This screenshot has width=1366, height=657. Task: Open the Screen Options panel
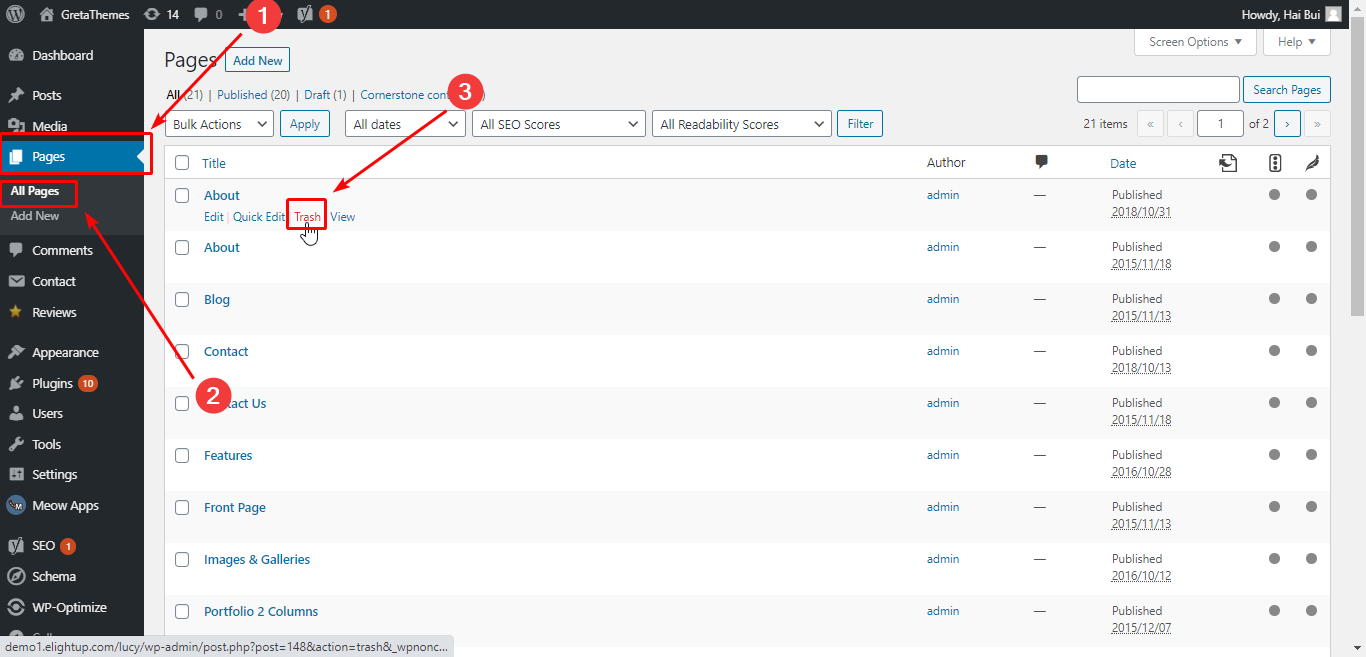tap(1194, 41)
